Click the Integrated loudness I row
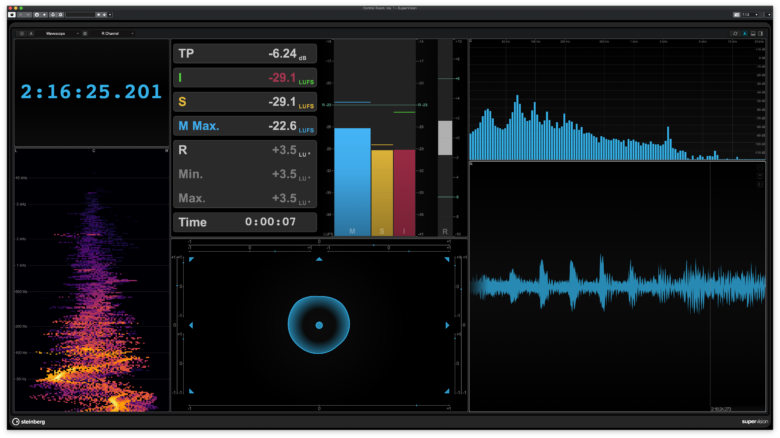This screenshot has width=780, height=438. coord(244,78)
